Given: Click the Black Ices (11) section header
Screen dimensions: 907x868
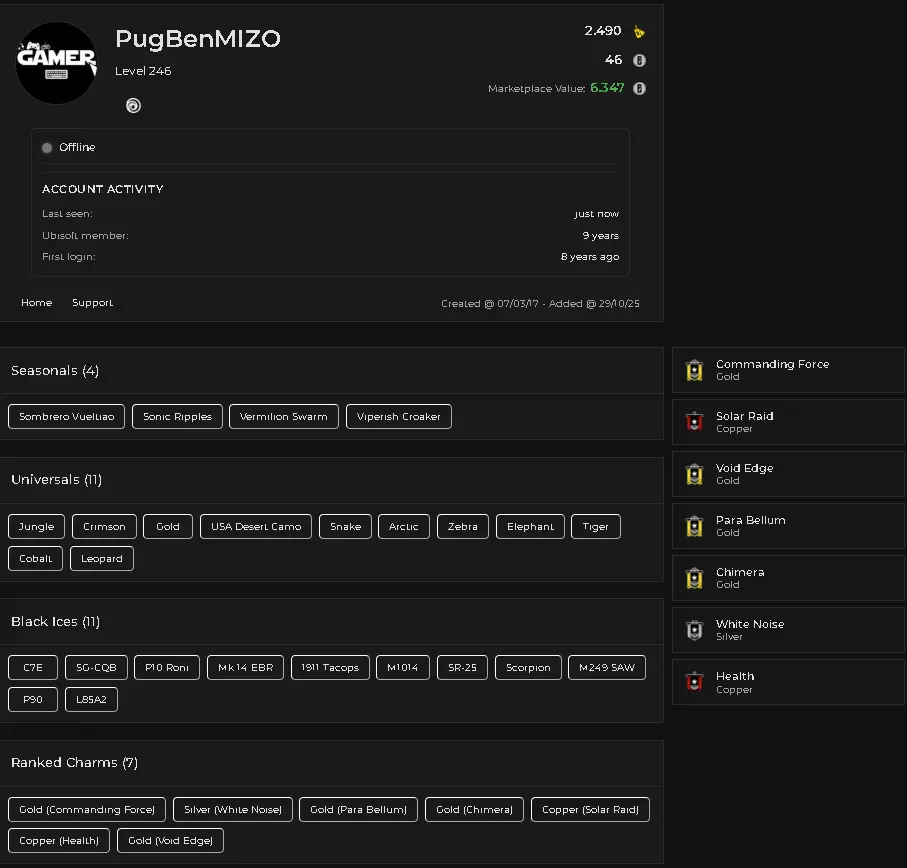Looking at the screenshot, I should coord(55,622).
